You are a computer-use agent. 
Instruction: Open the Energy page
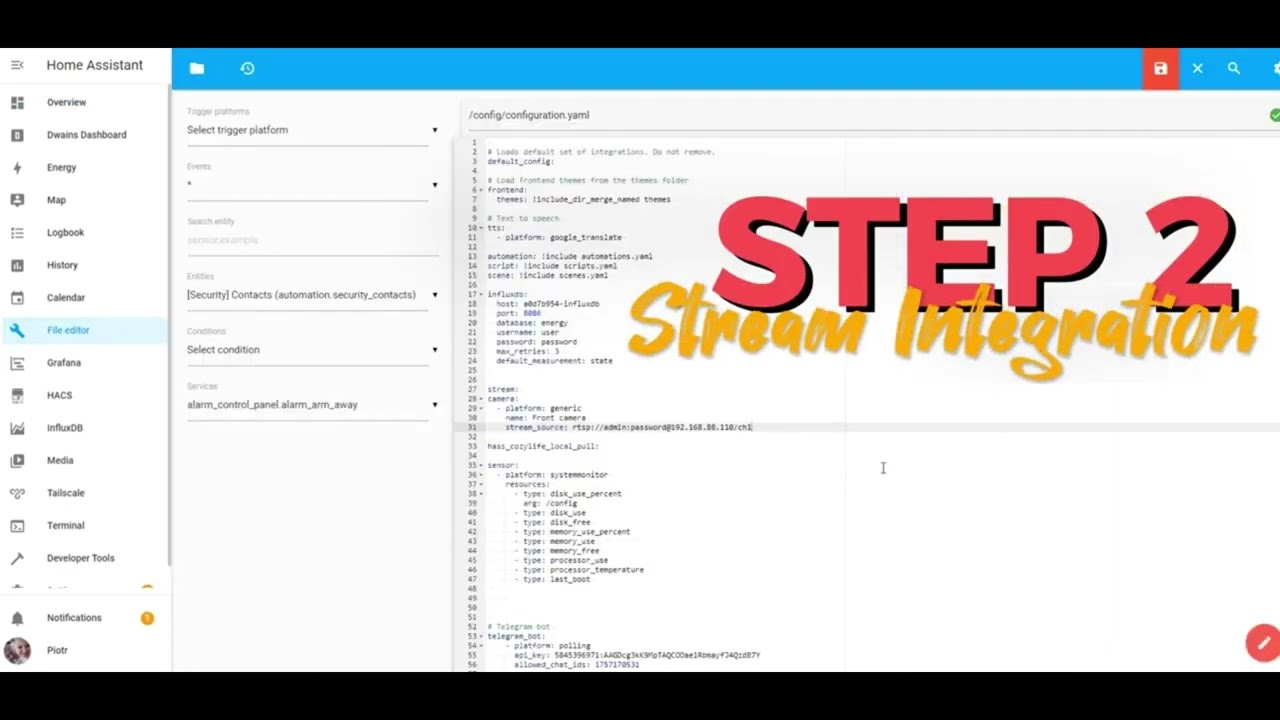(61, 167)
